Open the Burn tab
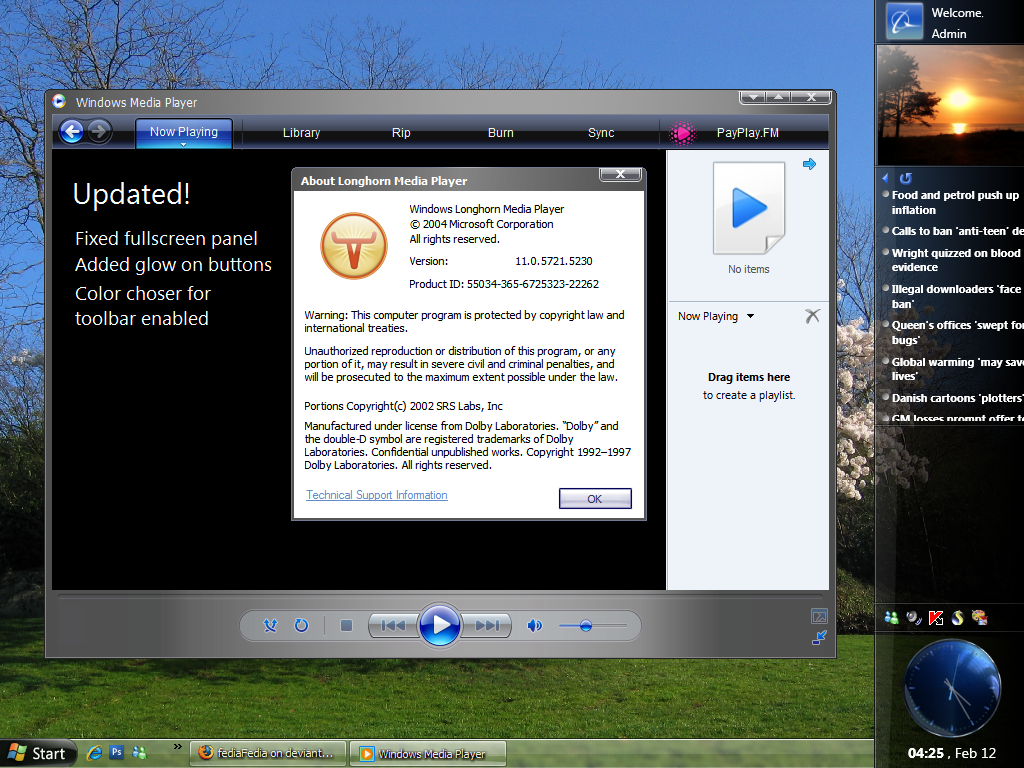The image size is (1024, 768). 501,133
